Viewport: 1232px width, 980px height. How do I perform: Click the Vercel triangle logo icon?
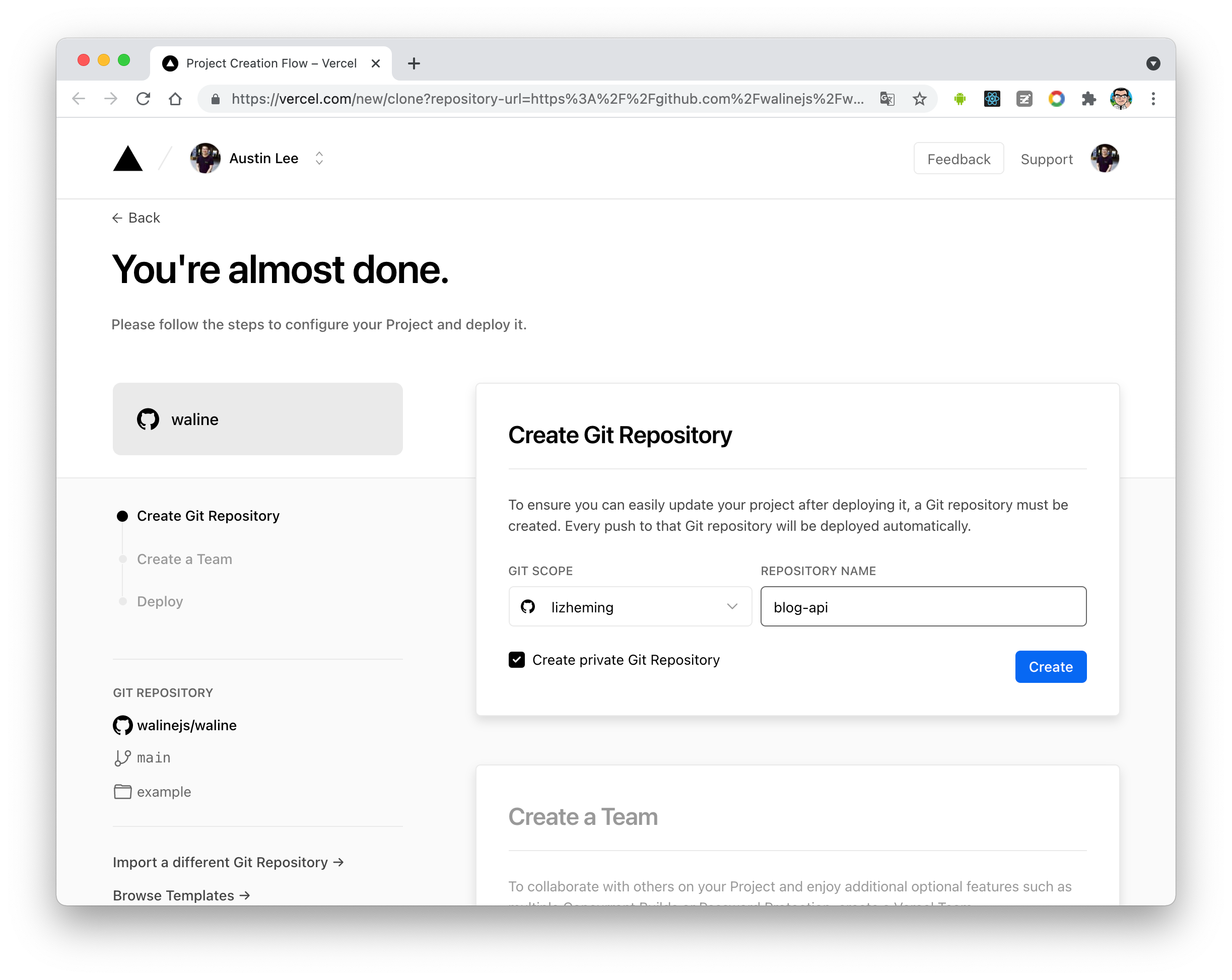(x=128, y=158)
